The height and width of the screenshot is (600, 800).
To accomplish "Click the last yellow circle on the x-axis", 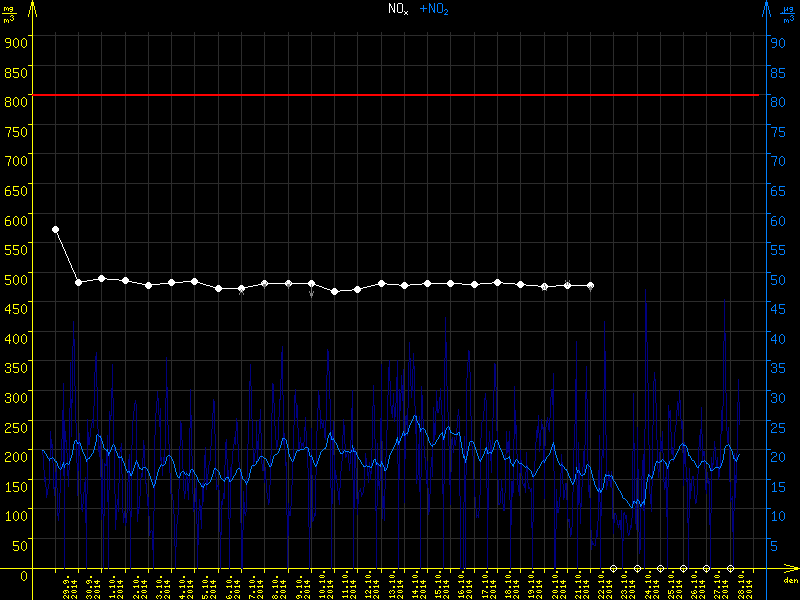I will coord(730,568).
